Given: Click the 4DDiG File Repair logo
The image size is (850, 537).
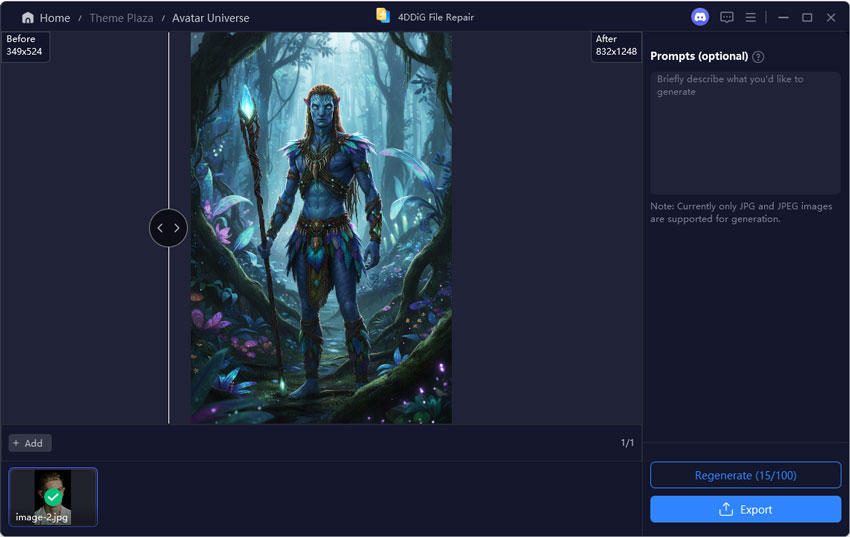Looking at the screenshot, I should pos(383,16).
